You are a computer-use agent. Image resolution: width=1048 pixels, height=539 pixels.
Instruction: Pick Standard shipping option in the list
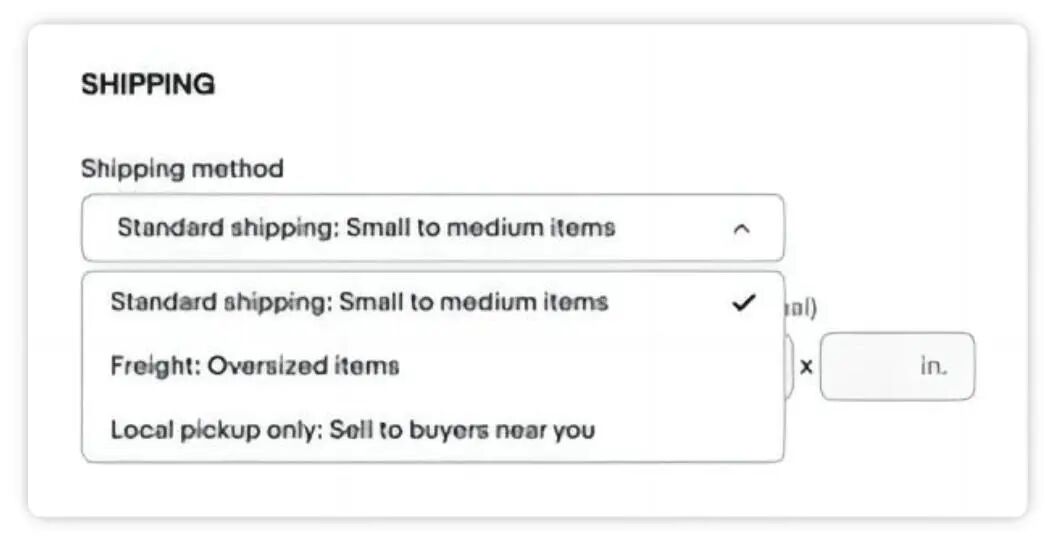358,302
